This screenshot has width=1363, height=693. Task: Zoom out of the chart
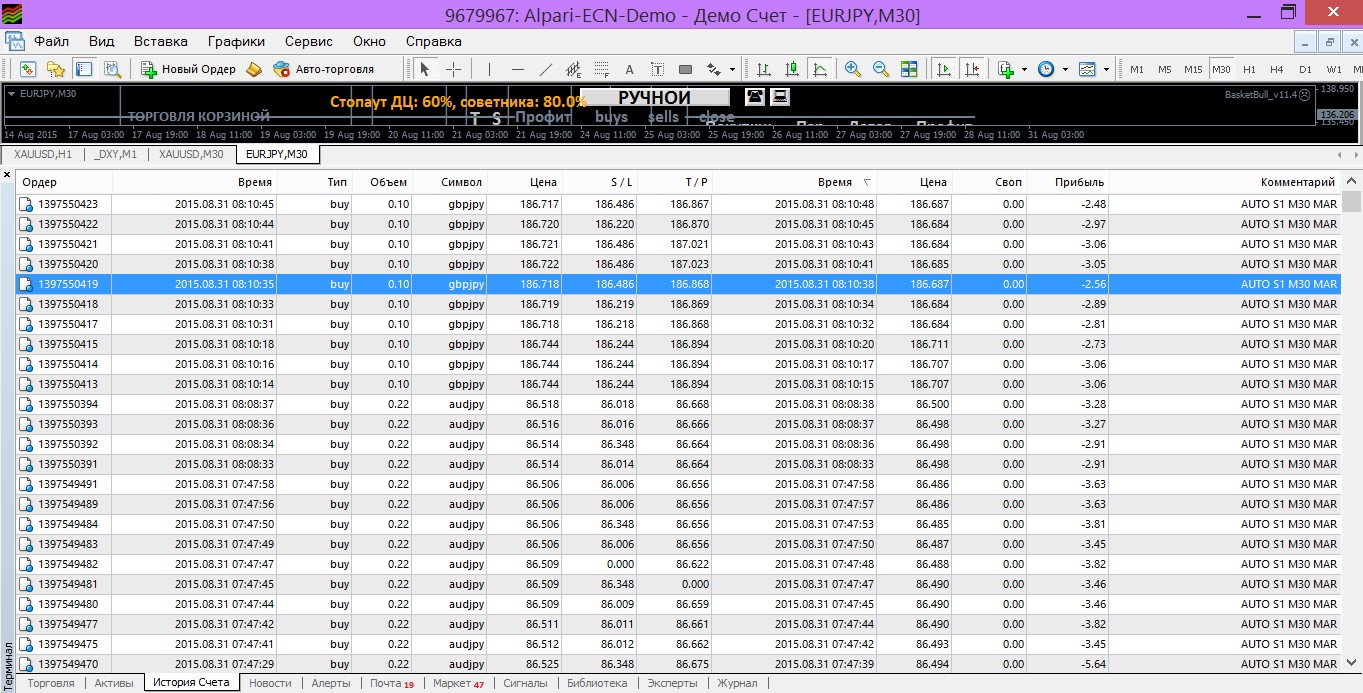pyautogui.click(x=881, y=69)
